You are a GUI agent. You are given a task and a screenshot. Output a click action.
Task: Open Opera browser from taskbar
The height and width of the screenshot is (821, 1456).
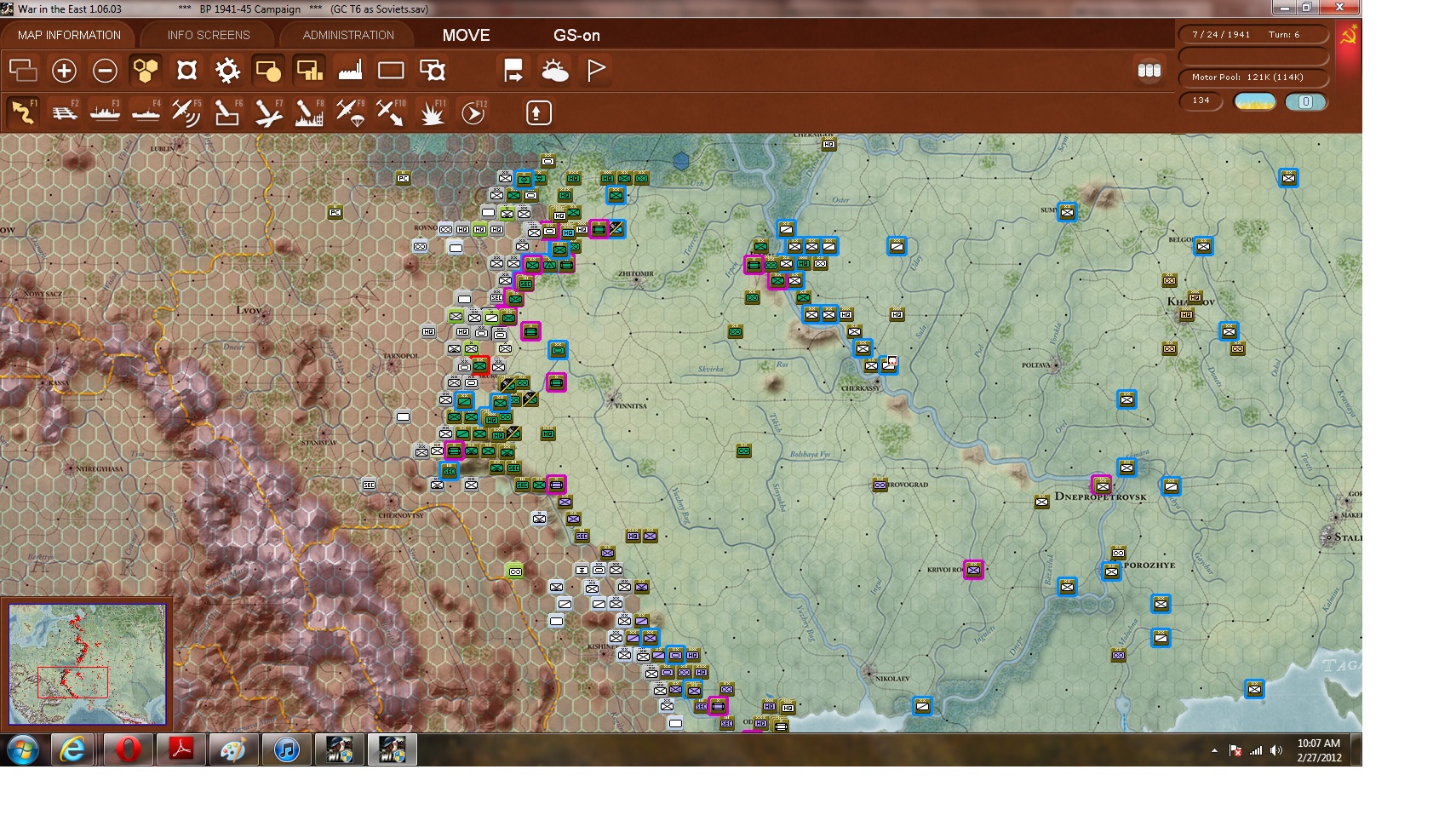[128, 750]
